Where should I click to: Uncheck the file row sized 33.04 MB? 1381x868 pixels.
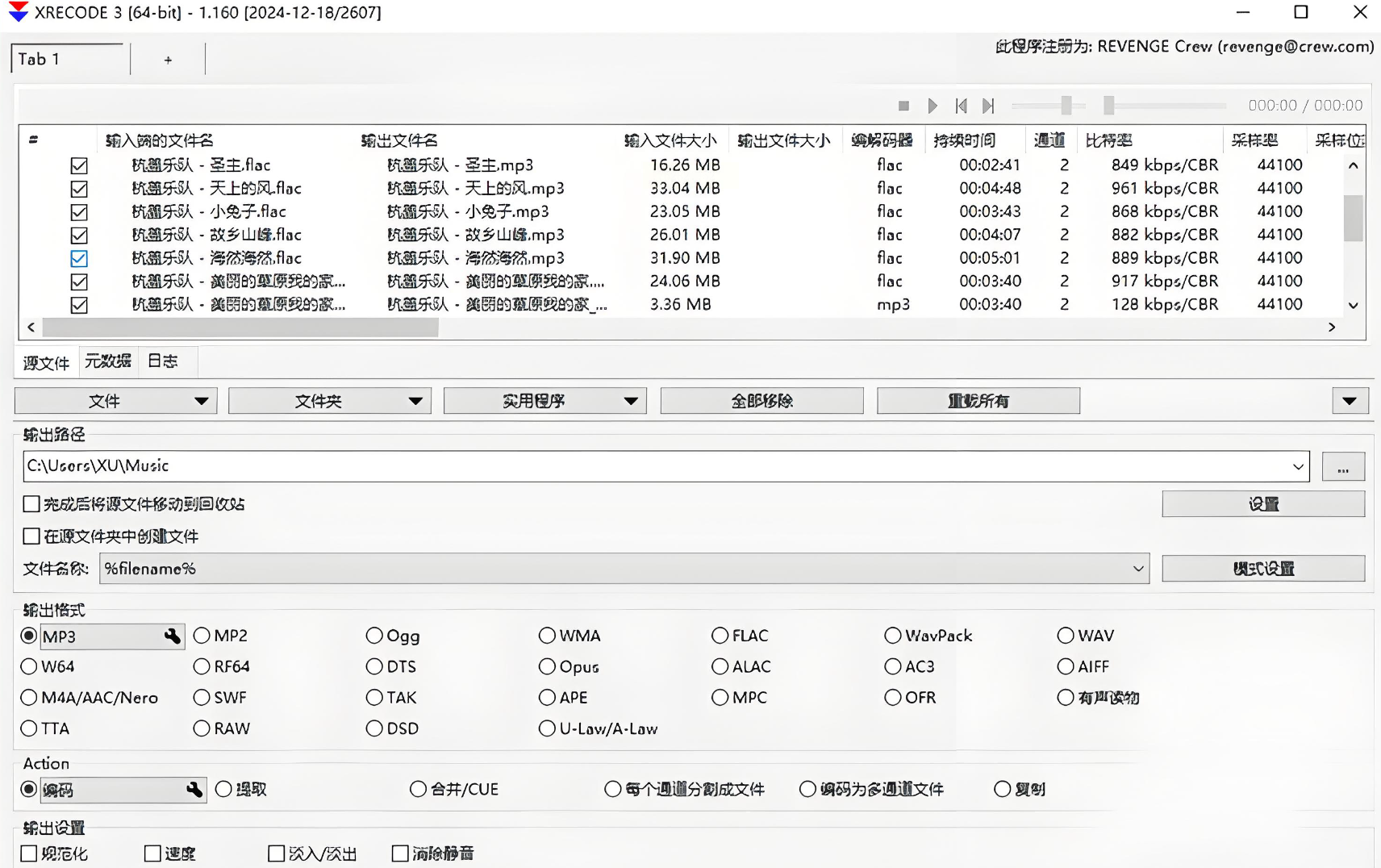pyautogui.click(x=79, y=190)
